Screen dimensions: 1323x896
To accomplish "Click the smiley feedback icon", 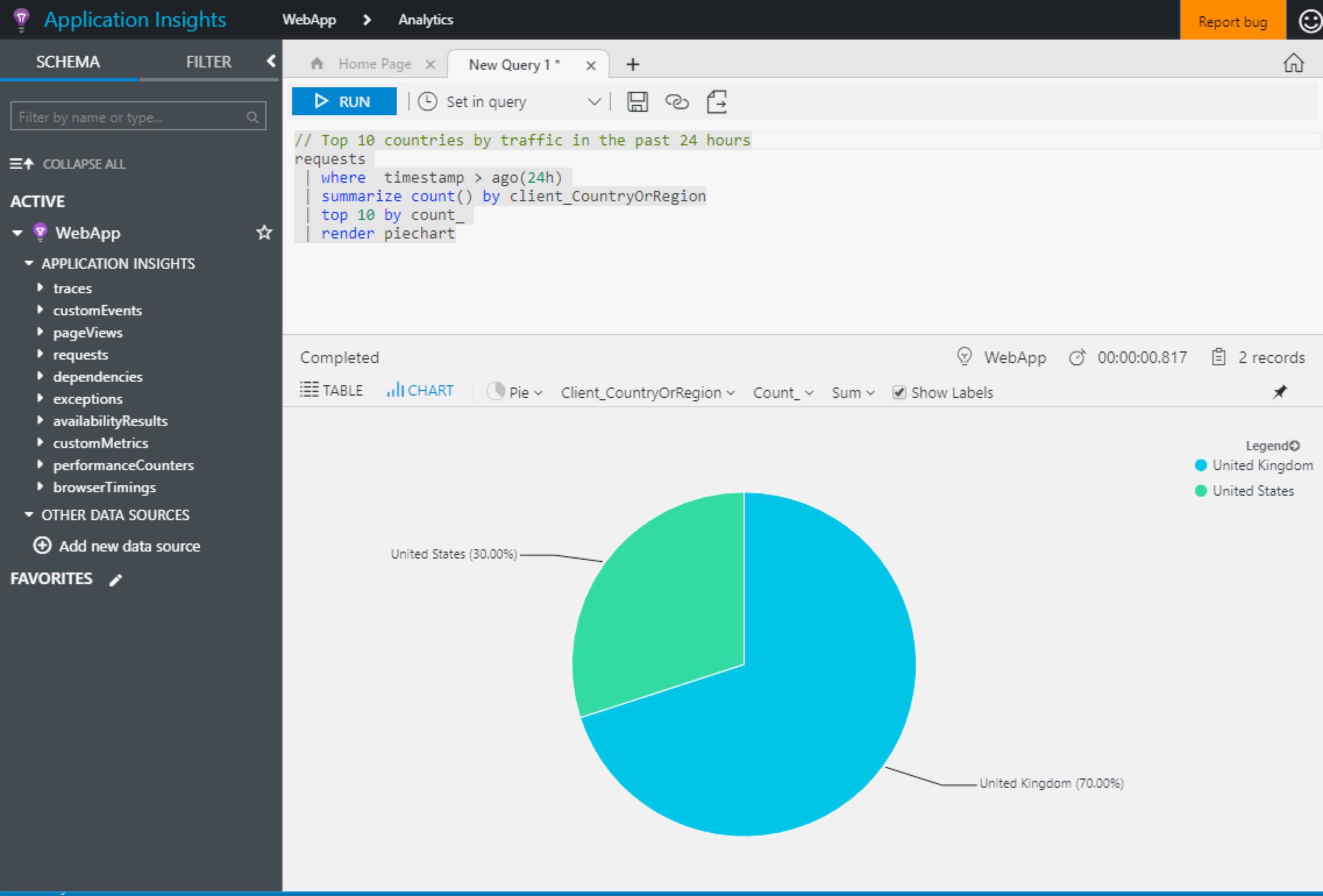I will click(1310, 21).
